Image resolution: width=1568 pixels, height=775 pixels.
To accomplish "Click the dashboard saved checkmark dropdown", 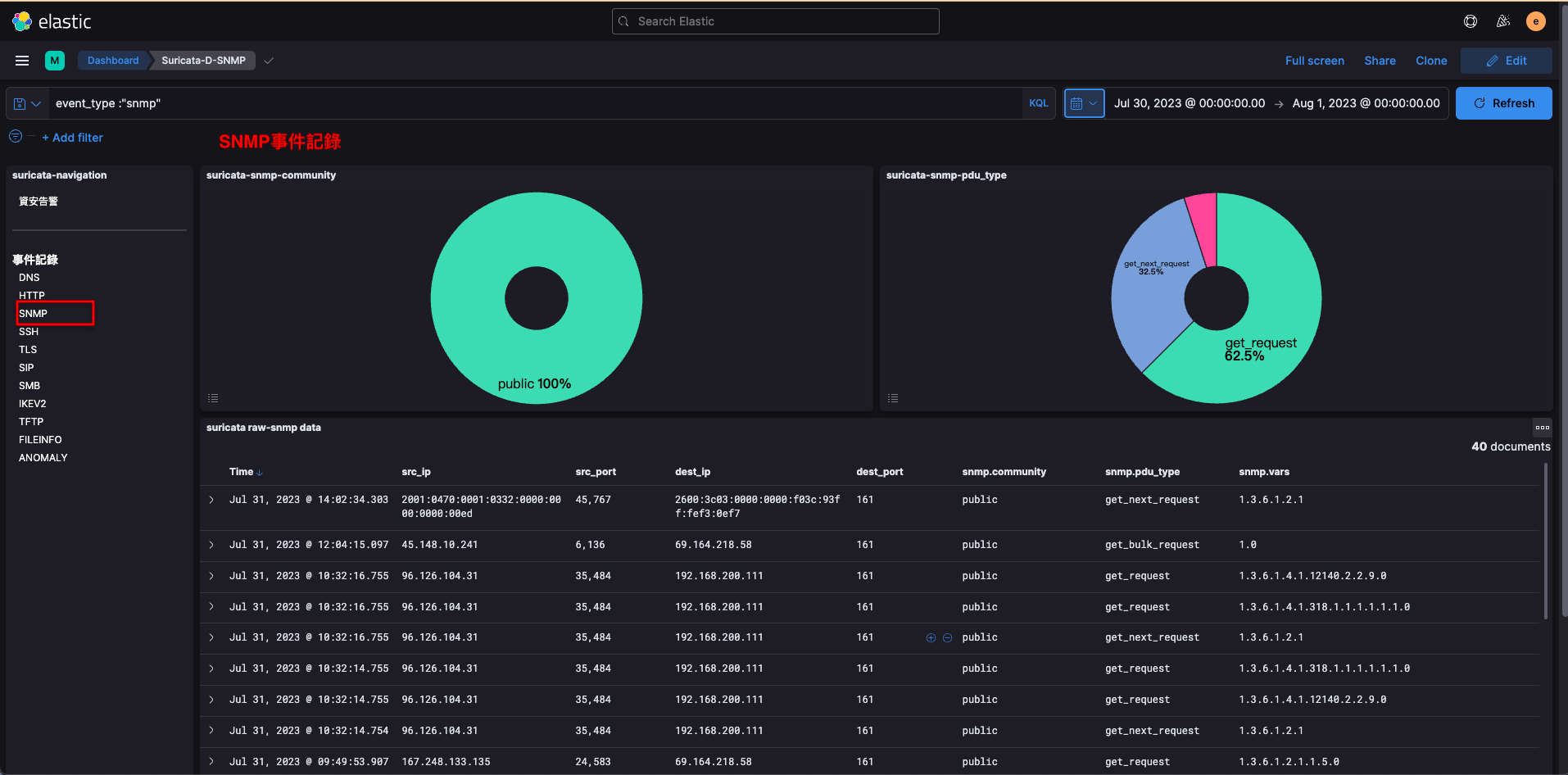I will point(269,61).
